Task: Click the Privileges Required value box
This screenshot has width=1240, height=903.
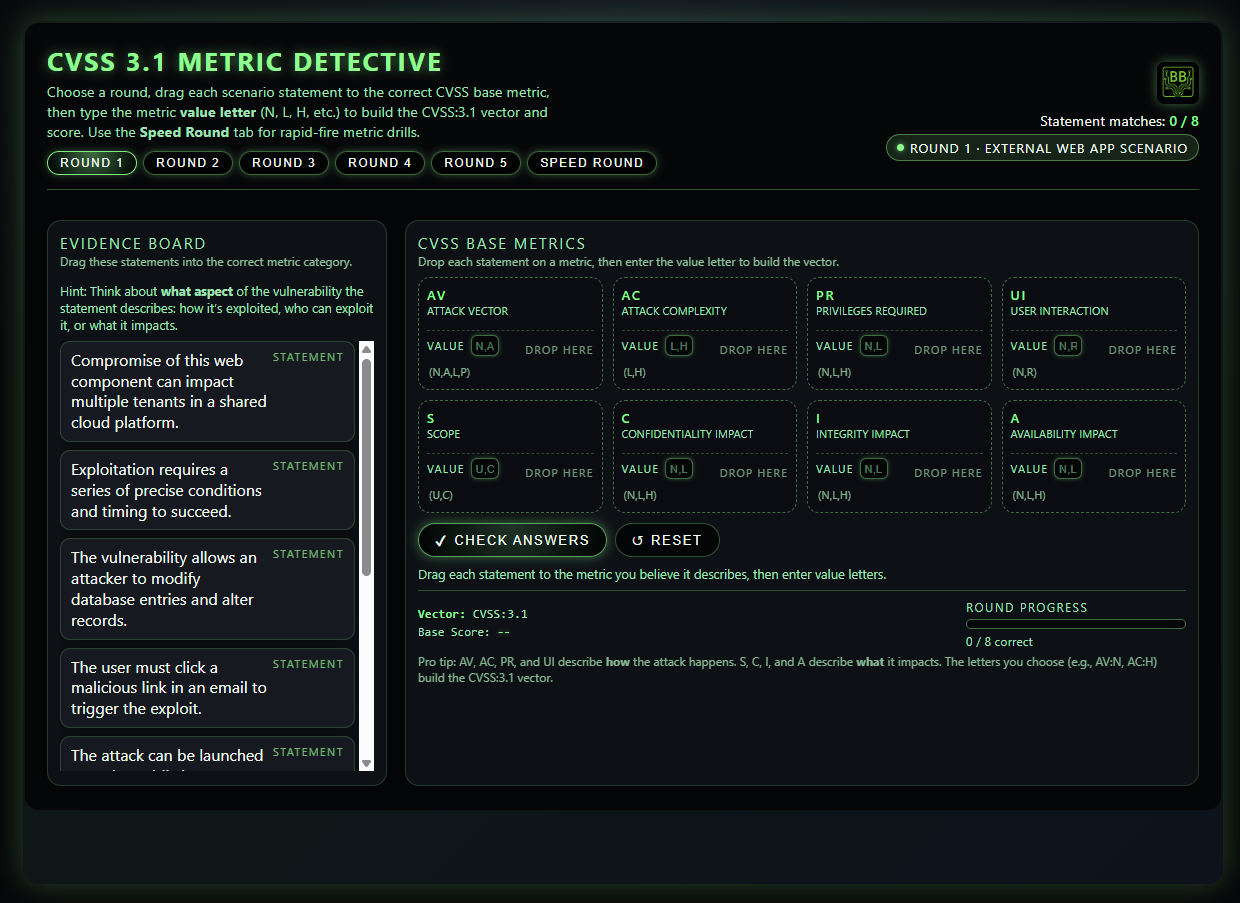Action: [874, 346]
